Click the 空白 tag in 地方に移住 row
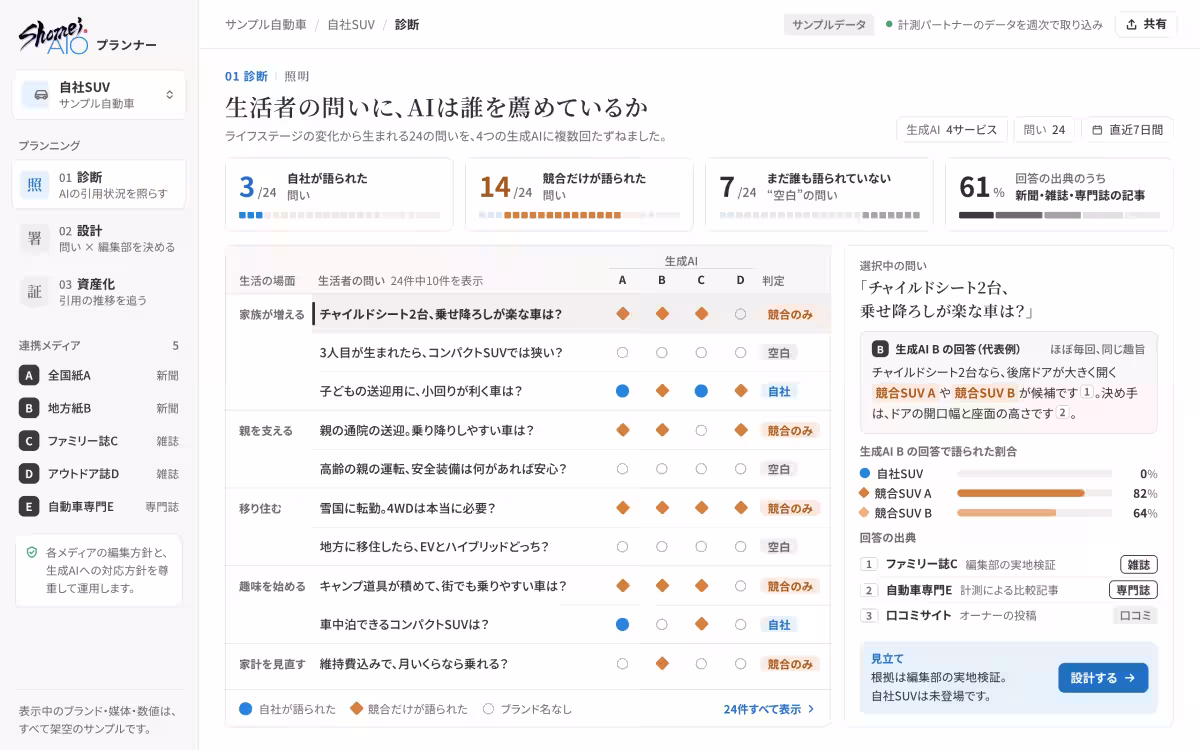Screen dimensions: 1200x750 [x=778, y=547]
